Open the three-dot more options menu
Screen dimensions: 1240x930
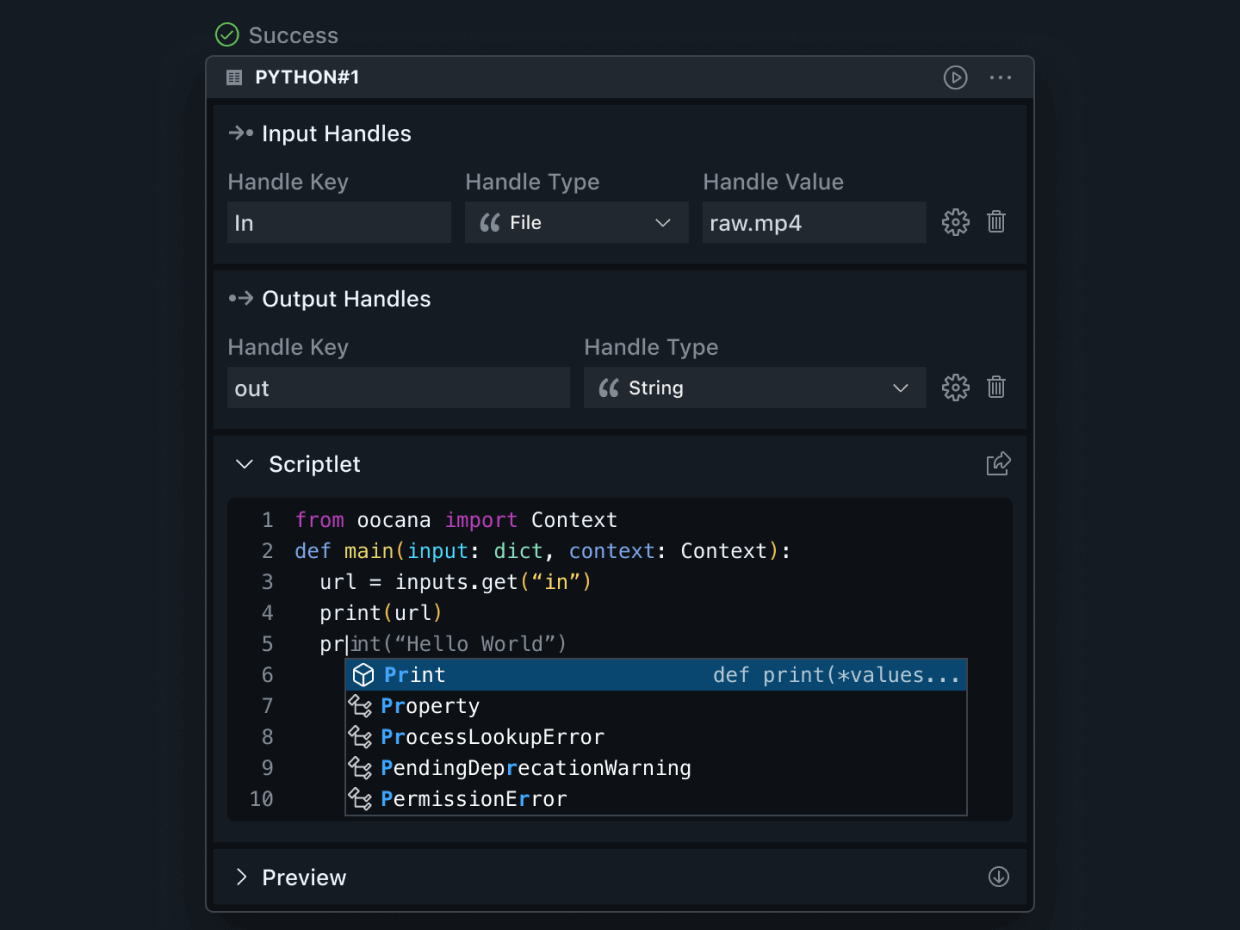pyautogui.click(x=1000, y=78)
